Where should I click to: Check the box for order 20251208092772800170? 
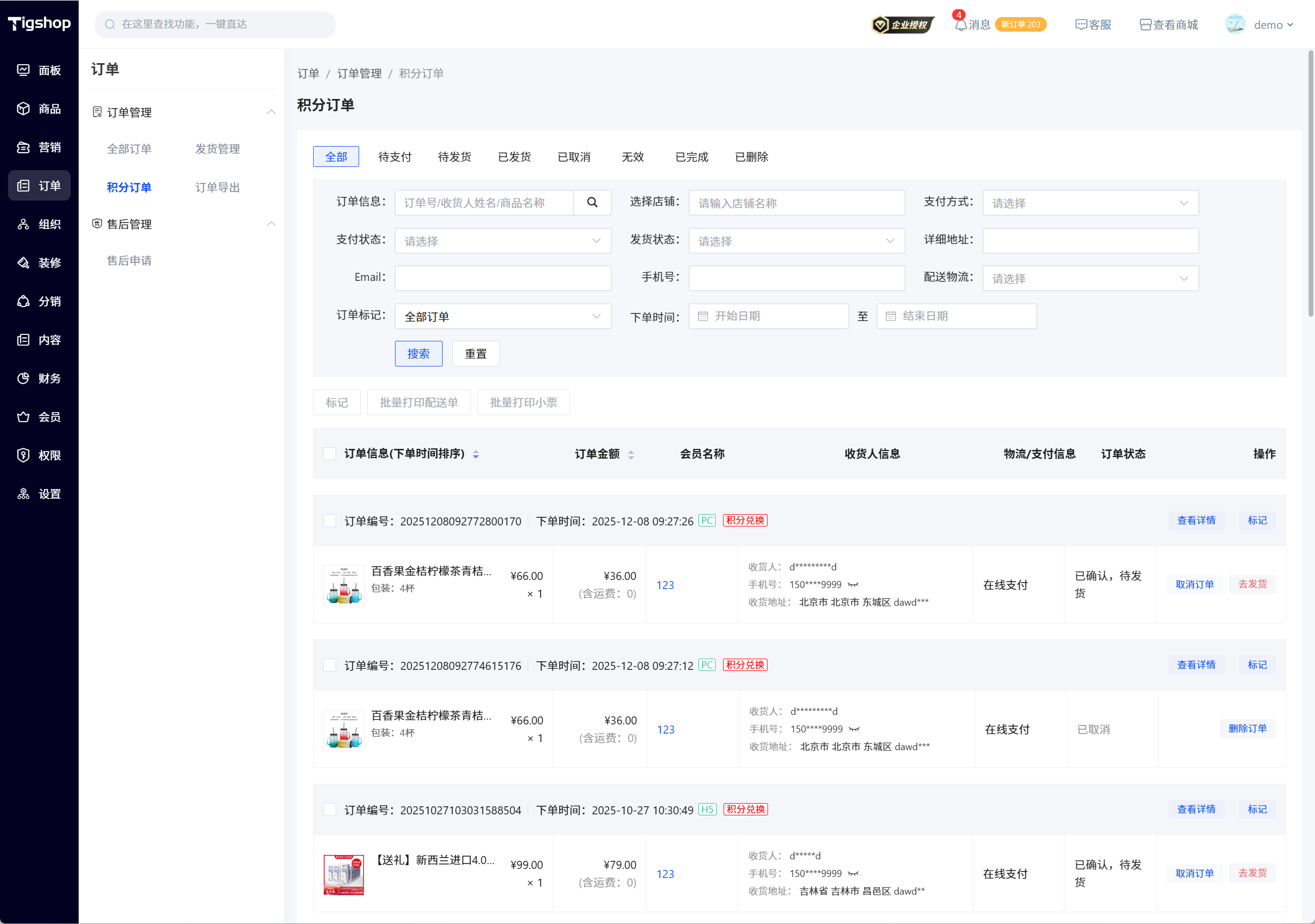330,521
